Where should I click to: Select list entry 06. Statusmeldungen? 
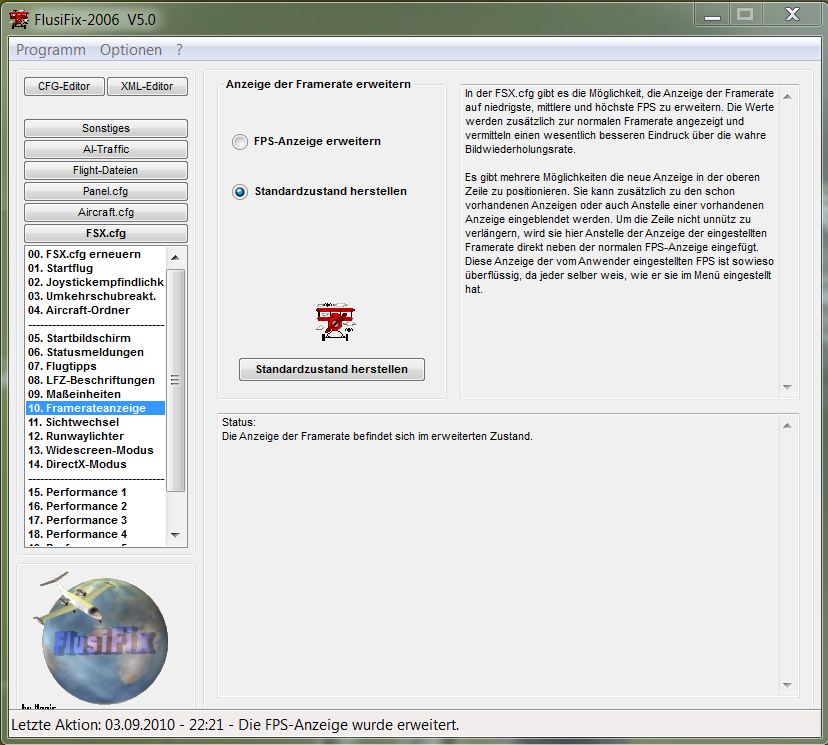click(96, 352)
